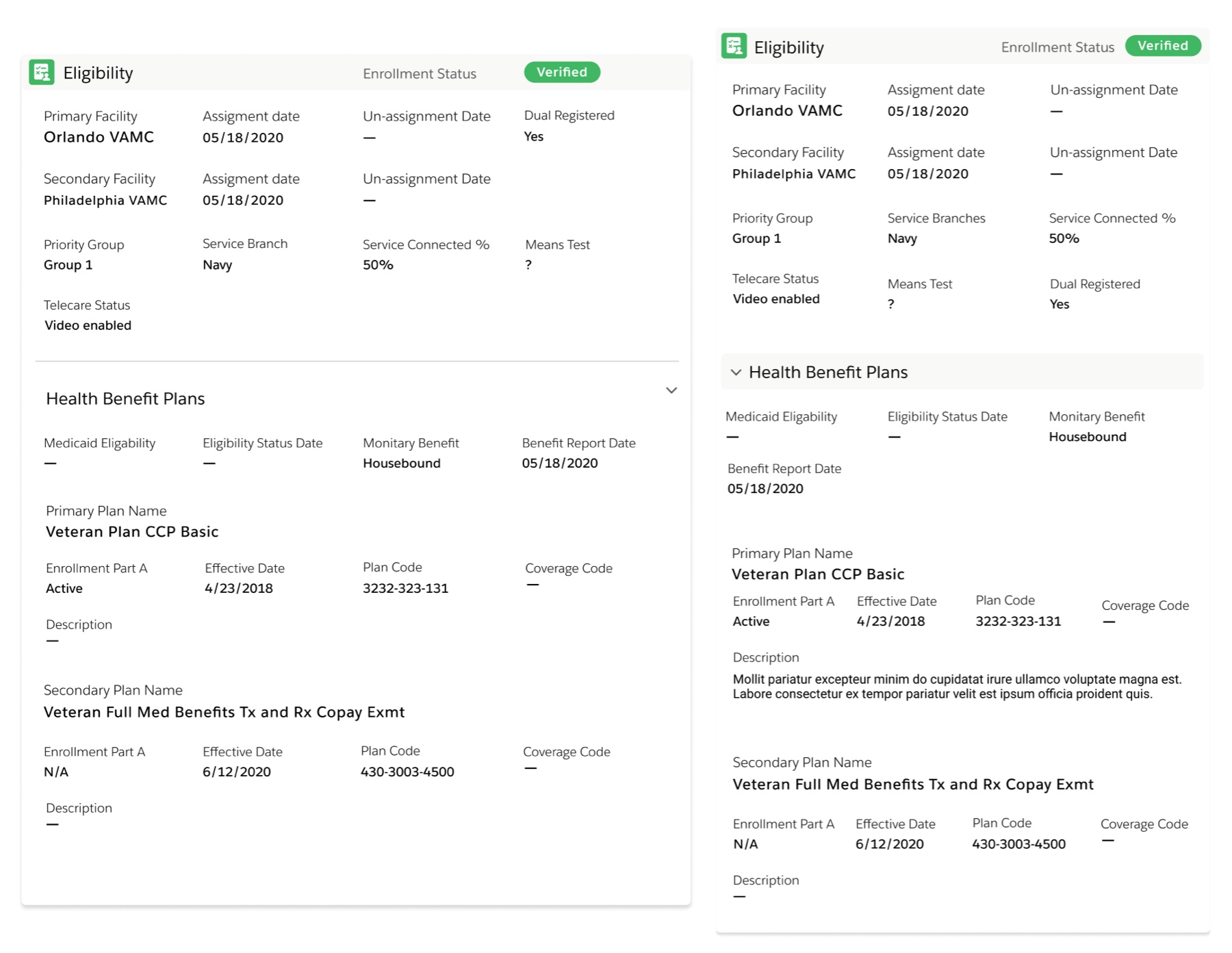Screen dimensions: 1232x953
Task: Click the 'Service Branch' label in the wide card
Action: (x=245, y=244)
